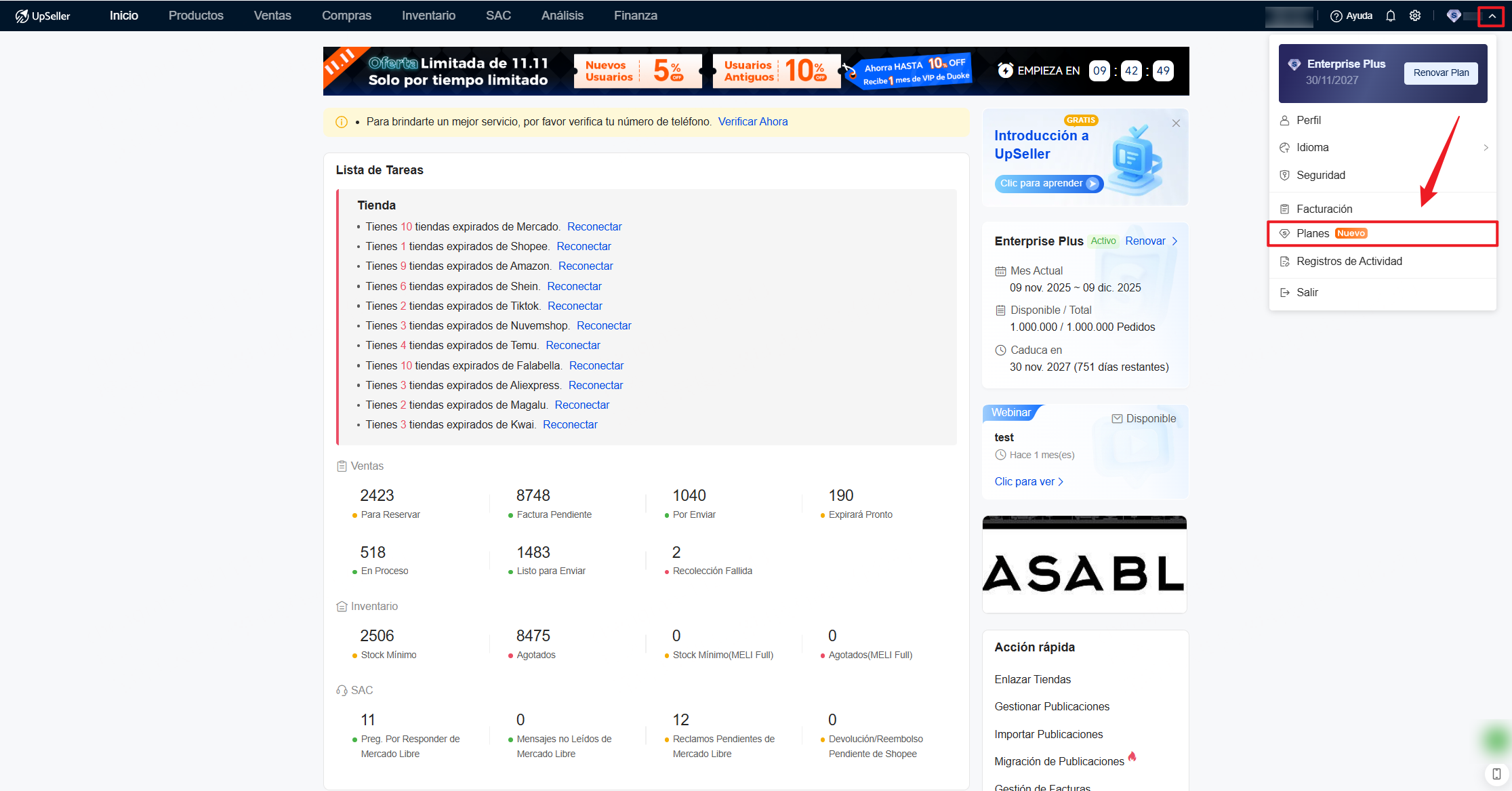Collapse the account menu chevron
This screenshot has width=1512, height=791.
coord(1492,16)
